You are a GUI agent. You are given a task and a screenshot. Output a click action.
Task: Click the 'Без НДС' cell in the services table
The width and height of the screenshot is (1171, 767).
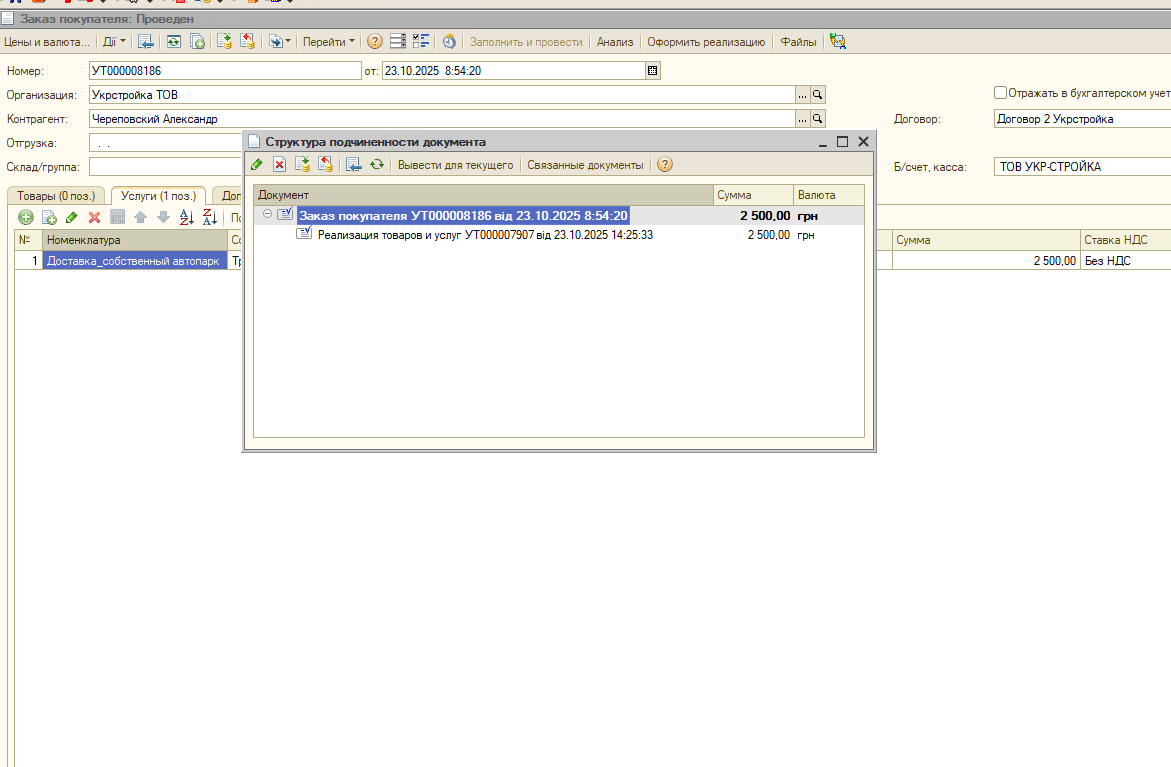[x=1125, y=261]
